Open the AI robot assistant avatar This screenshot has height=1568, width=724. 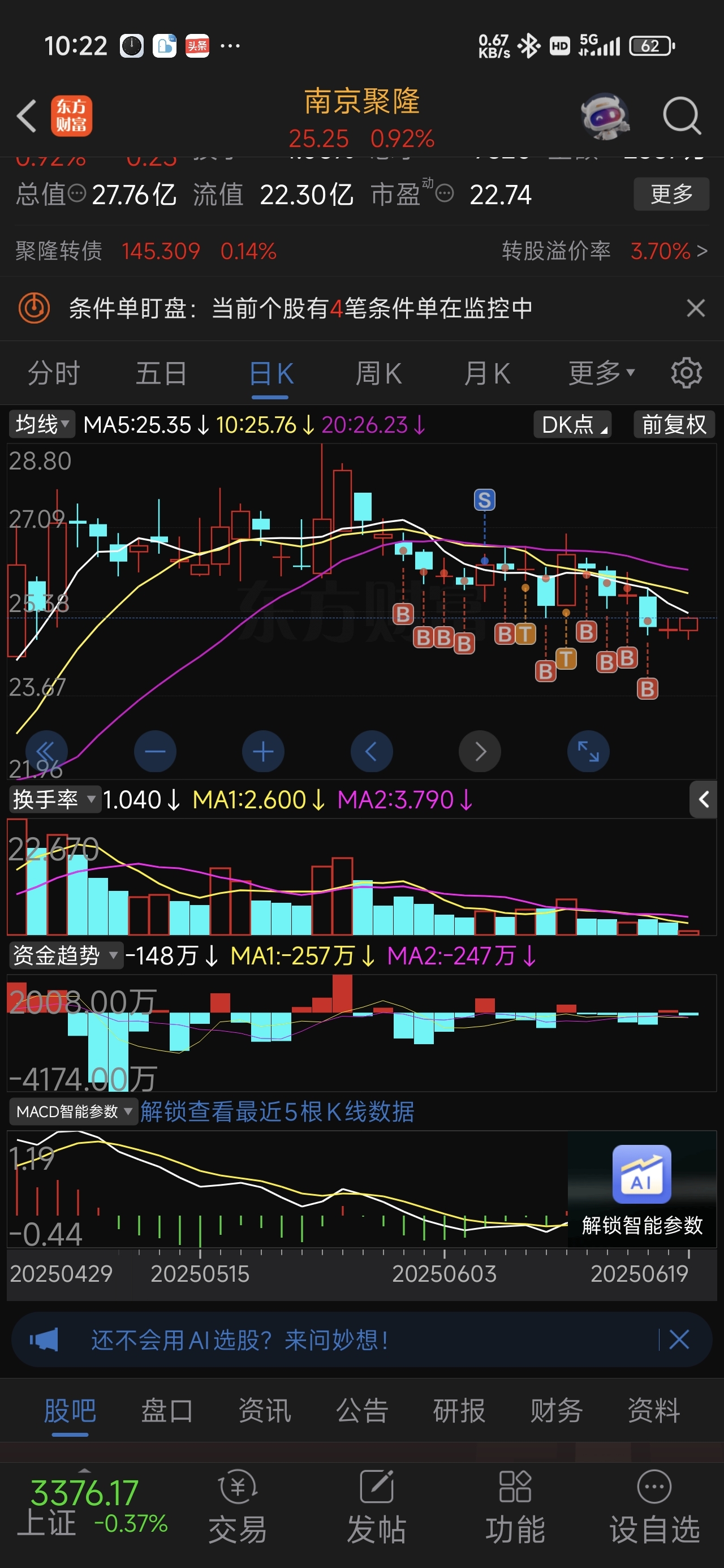605,115
